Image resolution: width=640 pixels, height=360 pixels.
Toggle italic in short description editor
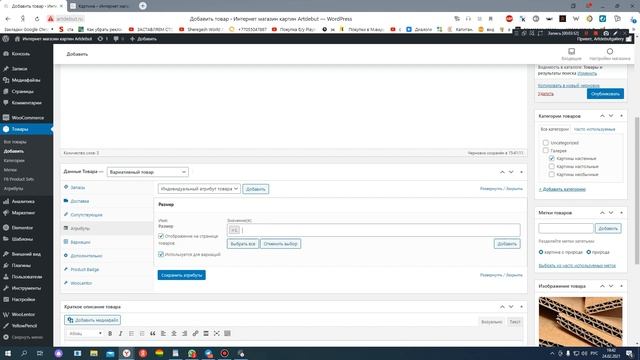121,333
